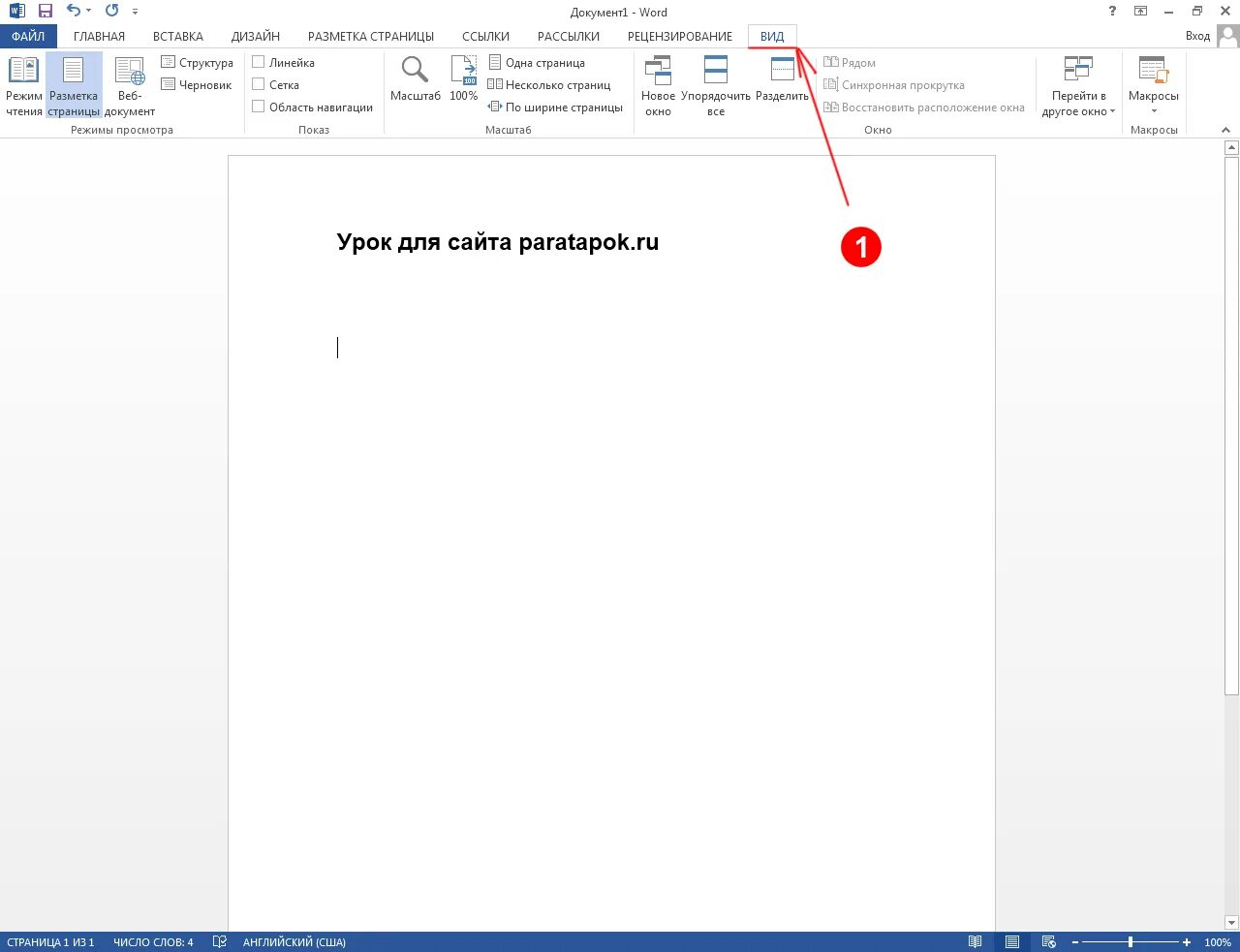The image size is (1240, 952).
Task: Open the Макросы dropdown
Action: click(1153, 86)
